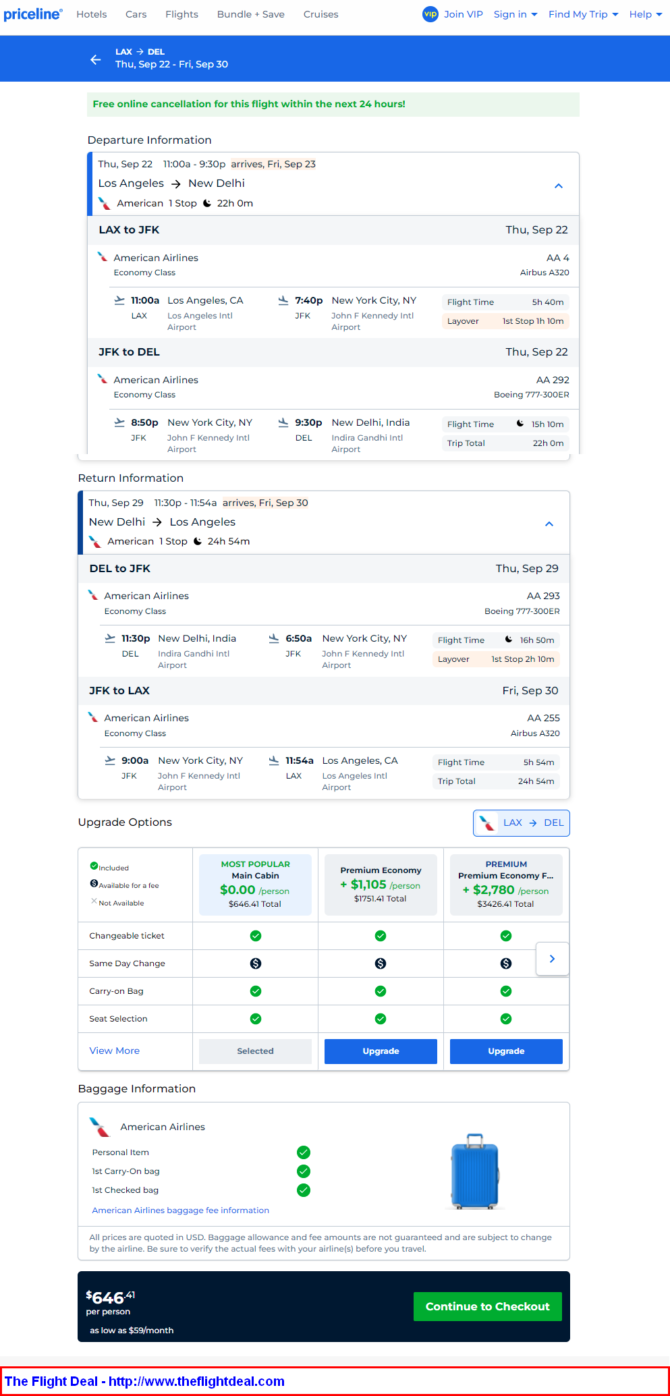Open the Cruises menu
Screen dimensions: 670x1396
point(321,14)
